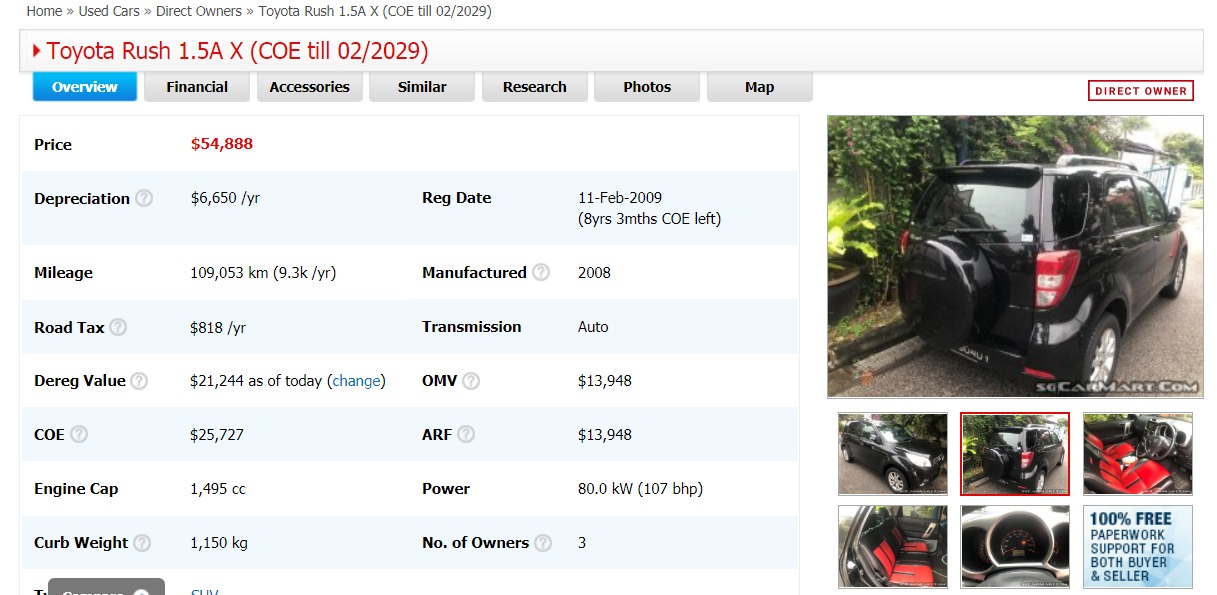Click the help icon next to ARF
The height and width of the screenshot is (595, 1217).
click(x=466, y=434)
